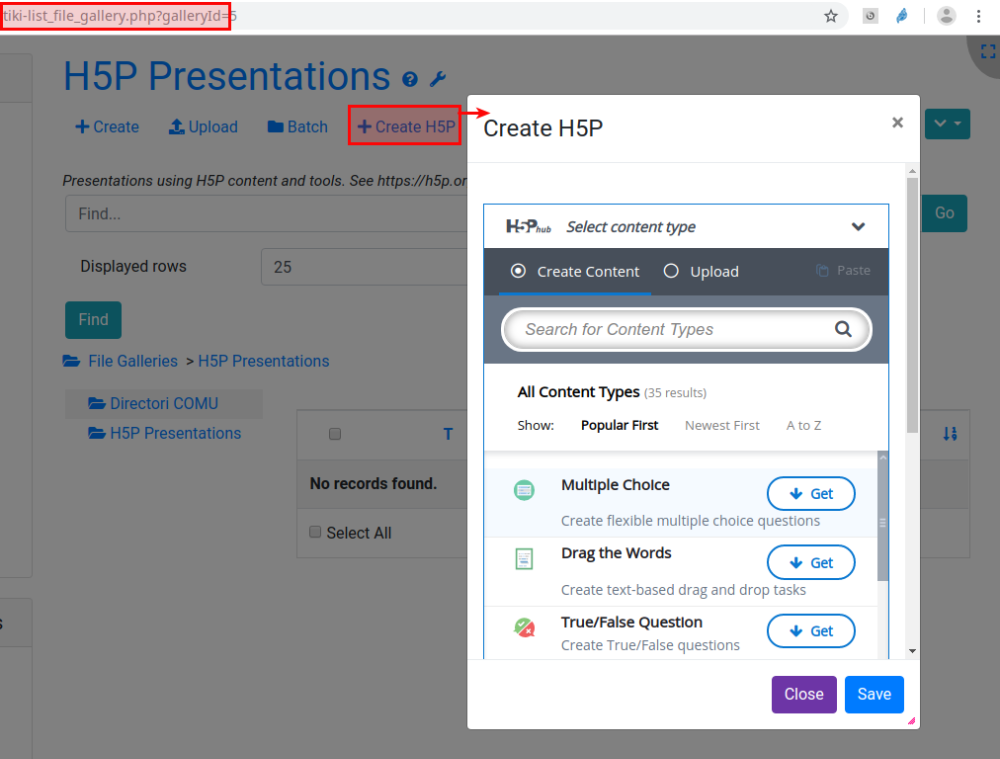
Task: Sort content types A to Z
Action: pos(803,425)
